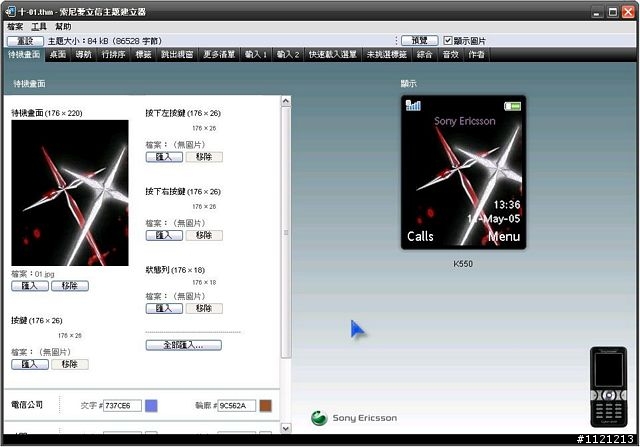This screenshot has height=447, width=640.
Task: Click 移除 under the 01.jpg file
Action: tap(70, 286)
